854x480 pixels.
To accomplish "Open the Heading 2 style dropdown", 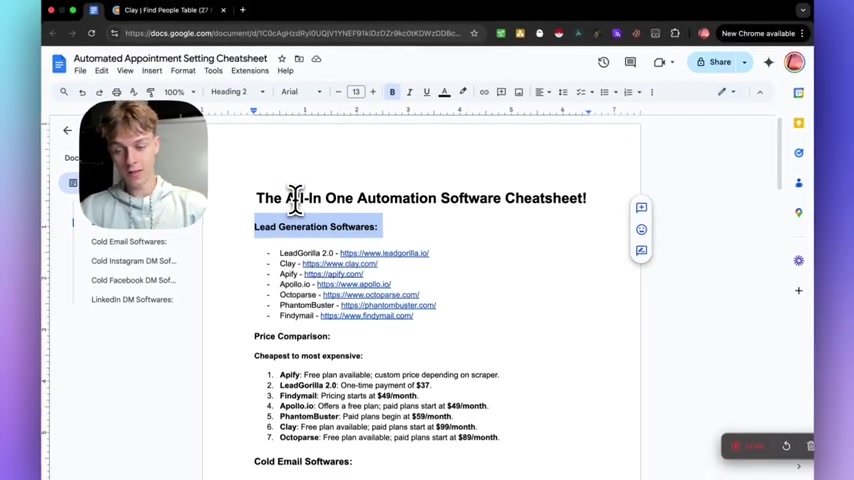I will click(237, 92).
